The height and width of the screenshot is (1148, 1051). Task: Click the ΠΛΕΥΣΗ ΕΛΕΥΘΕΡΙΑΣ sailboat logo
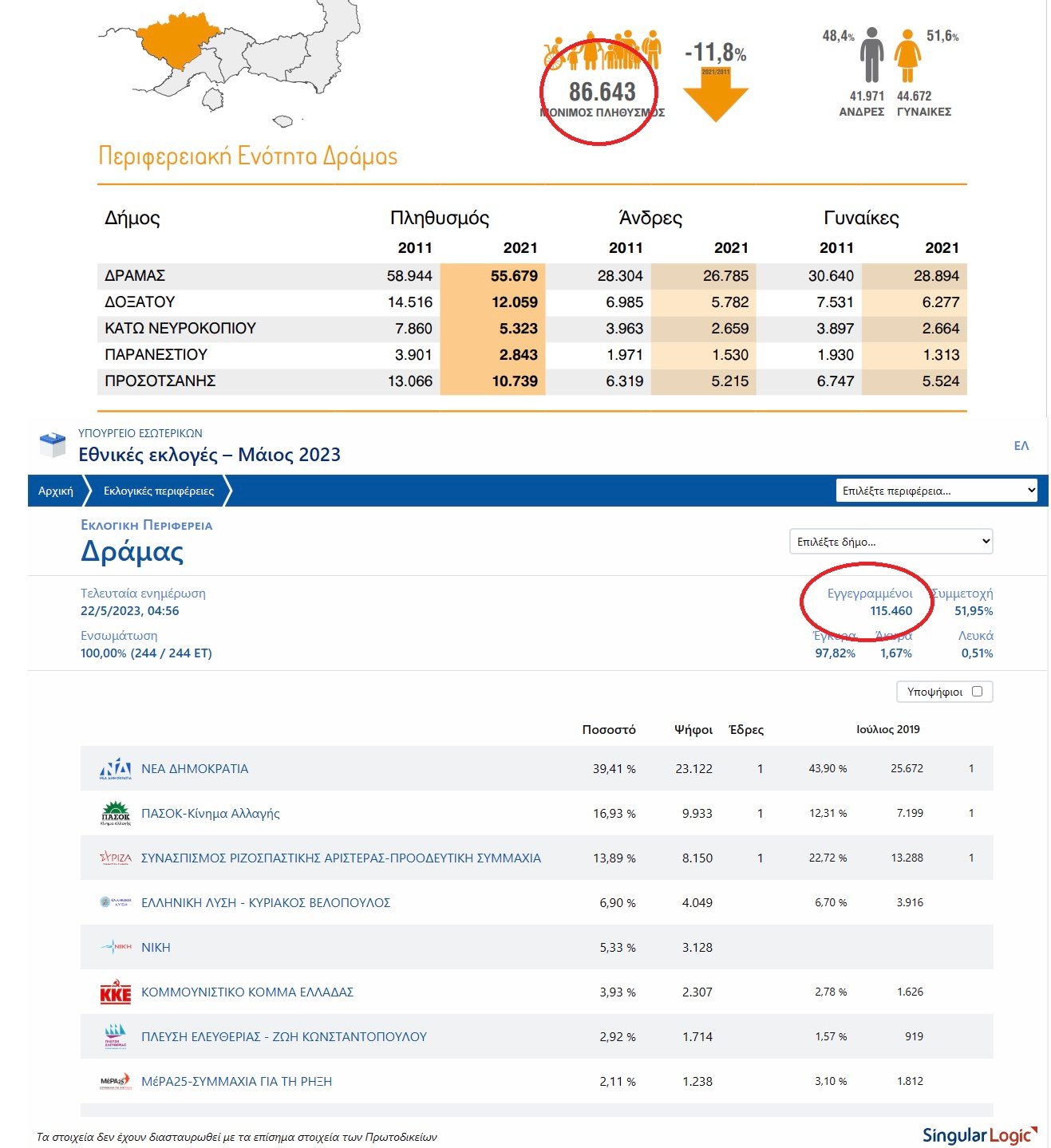[x=116, y=1036]
